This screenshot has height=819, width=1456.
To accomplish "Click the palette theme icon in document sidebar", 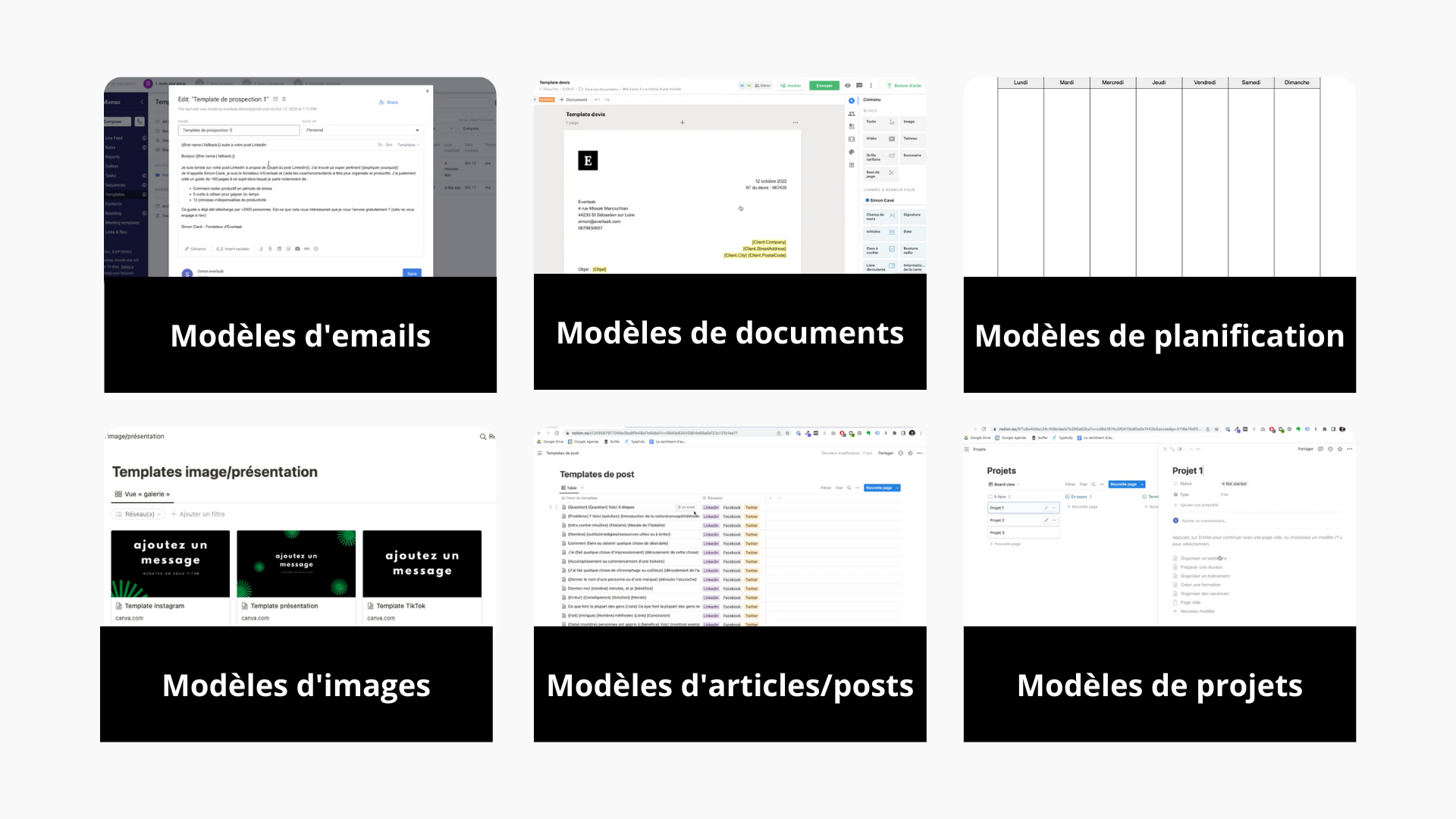I will pos(852,152).
